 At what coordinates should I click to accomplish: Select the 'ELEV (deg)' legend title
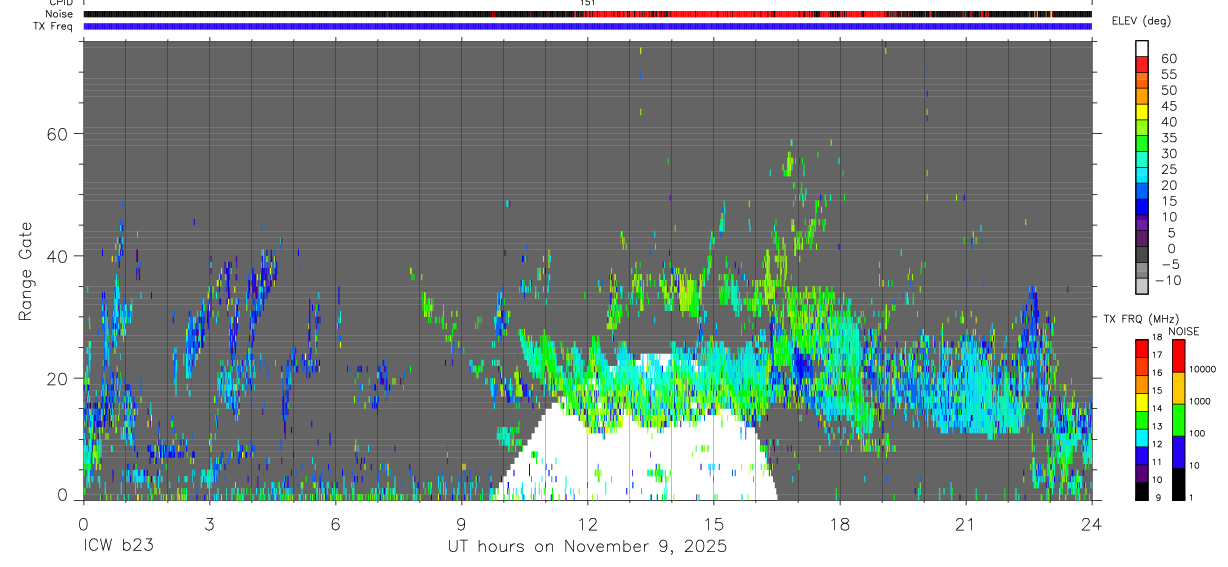tap(1142, 21)
